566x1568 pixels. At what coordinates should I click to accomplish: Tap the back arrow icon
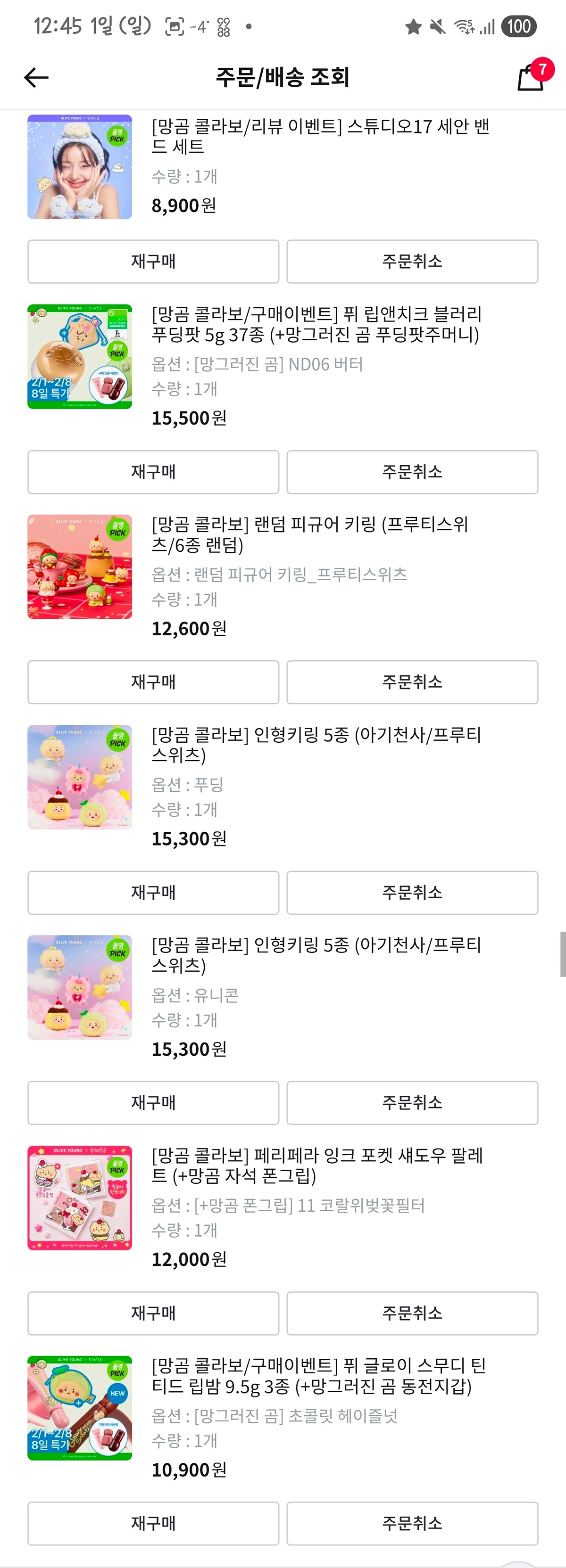tap(36, 77)
